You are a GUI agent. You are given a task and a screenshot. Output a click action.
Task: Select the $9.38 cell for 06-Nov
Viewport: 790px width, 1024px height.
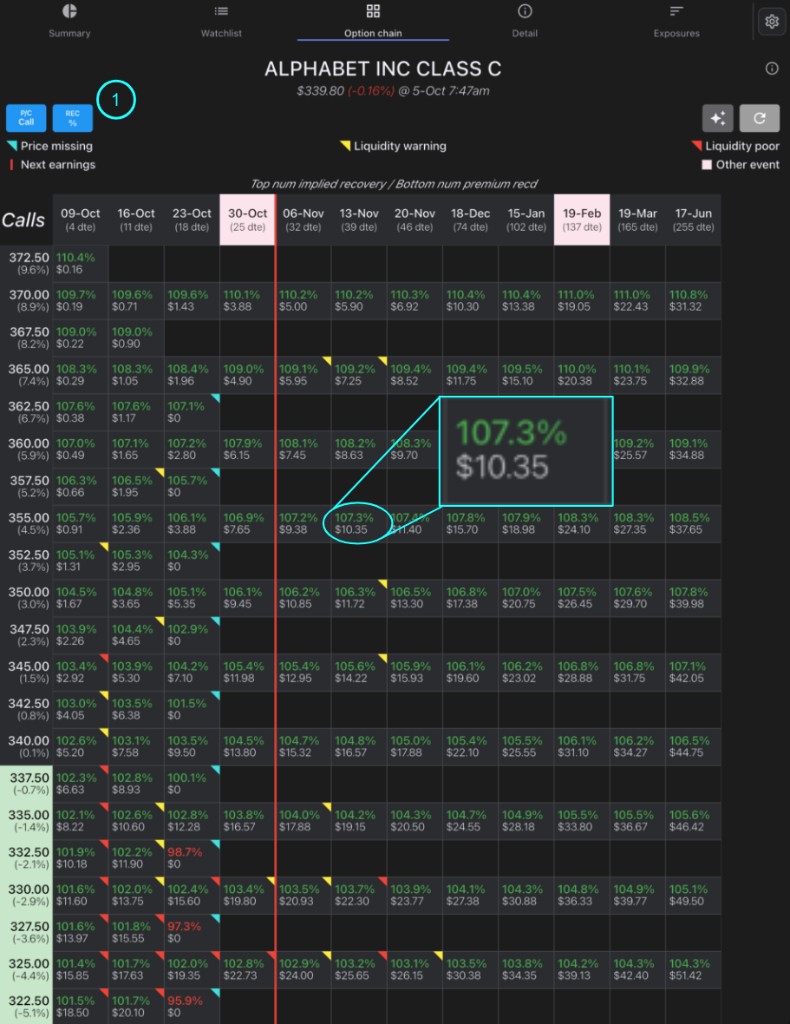303,523
